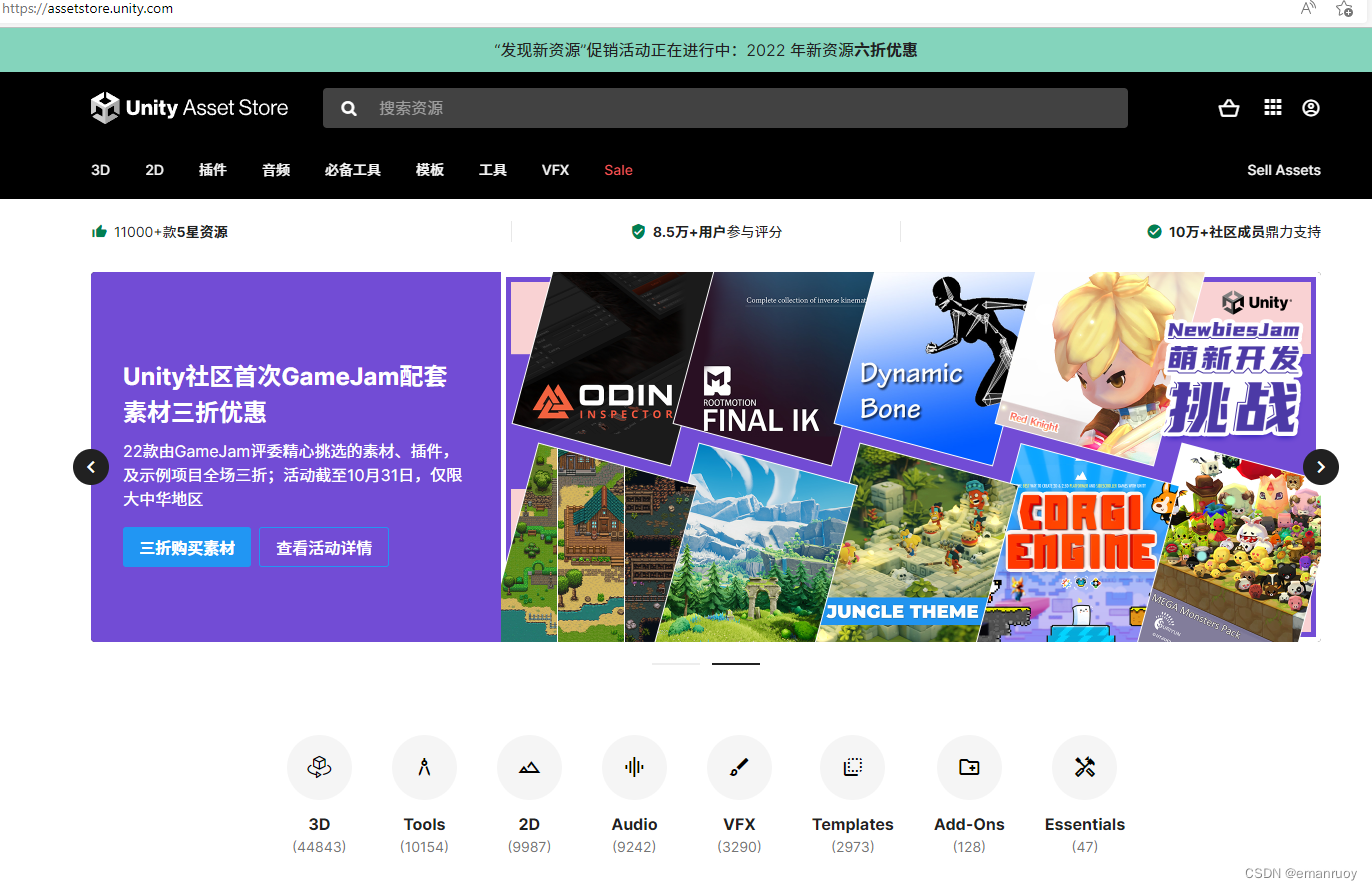The width and height of the screenshot is (1372, 890).
Task: Click the green promotion banner
Action: (x=686, y=50)
